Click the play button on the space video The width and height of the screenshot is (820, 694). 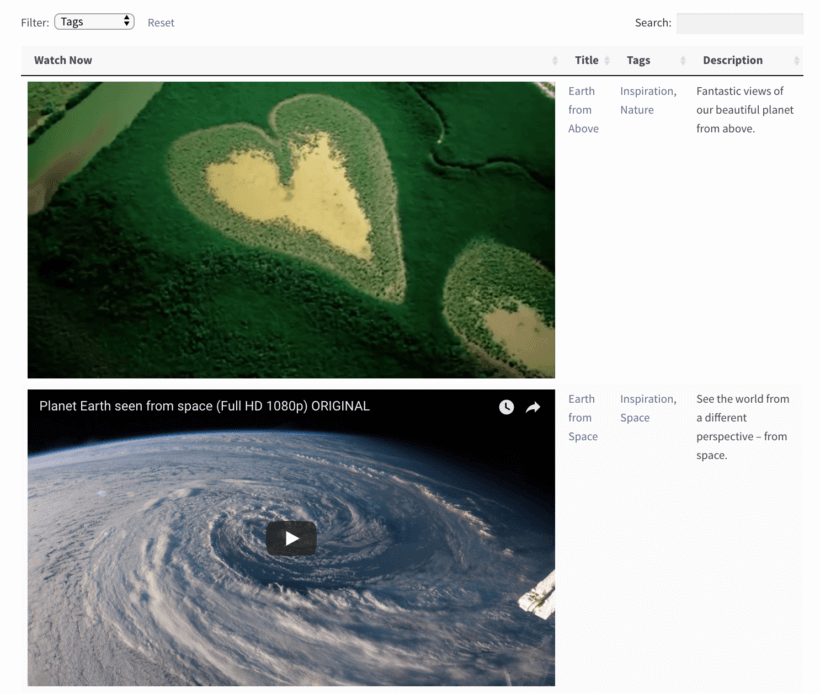point(291,538)
